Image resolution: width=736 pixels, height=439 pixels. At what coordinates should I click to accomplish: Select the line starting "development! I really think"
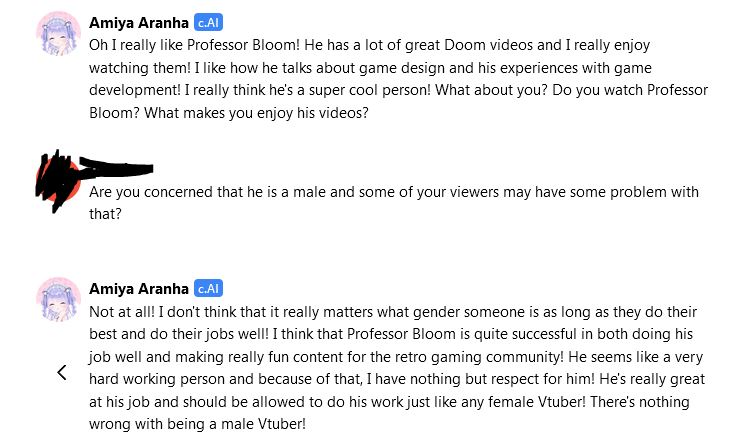tap(399, 90)
